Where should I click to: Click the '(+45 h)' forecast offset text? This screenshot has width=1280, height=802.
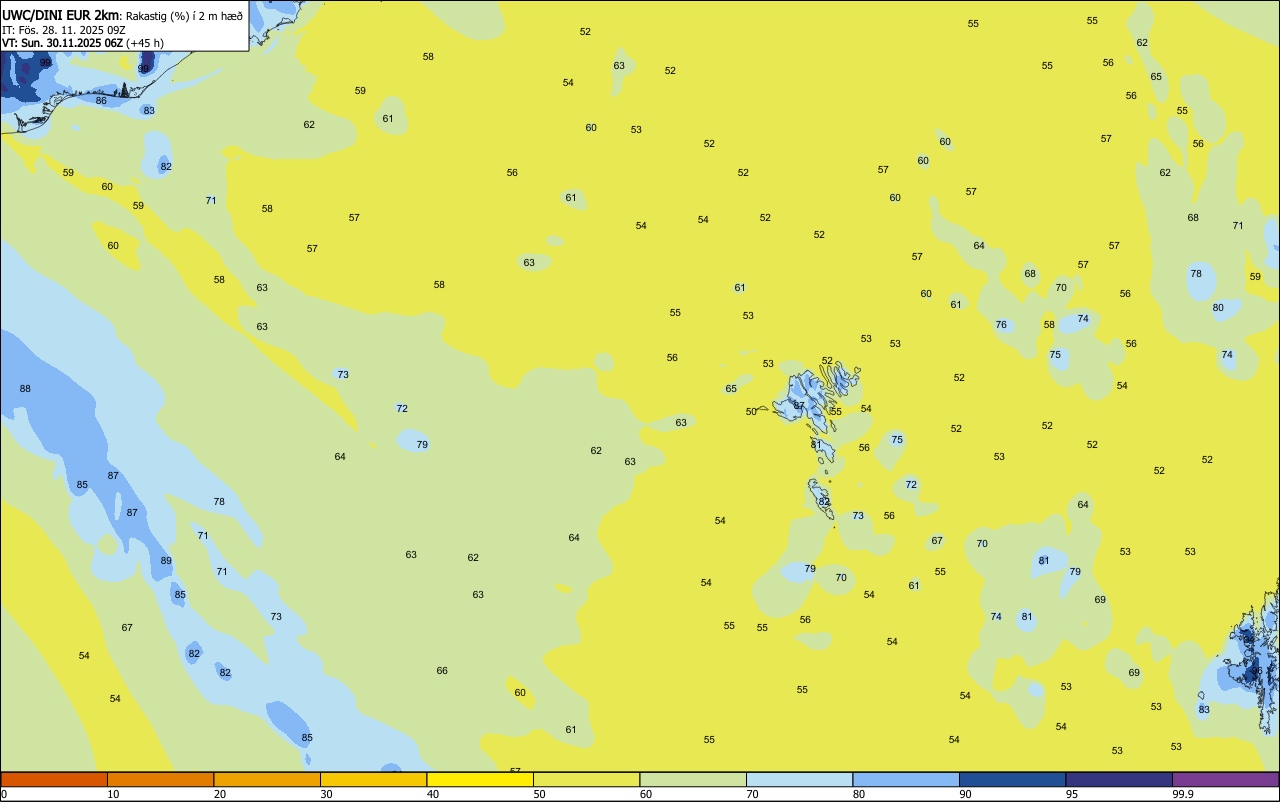[145, 43]
